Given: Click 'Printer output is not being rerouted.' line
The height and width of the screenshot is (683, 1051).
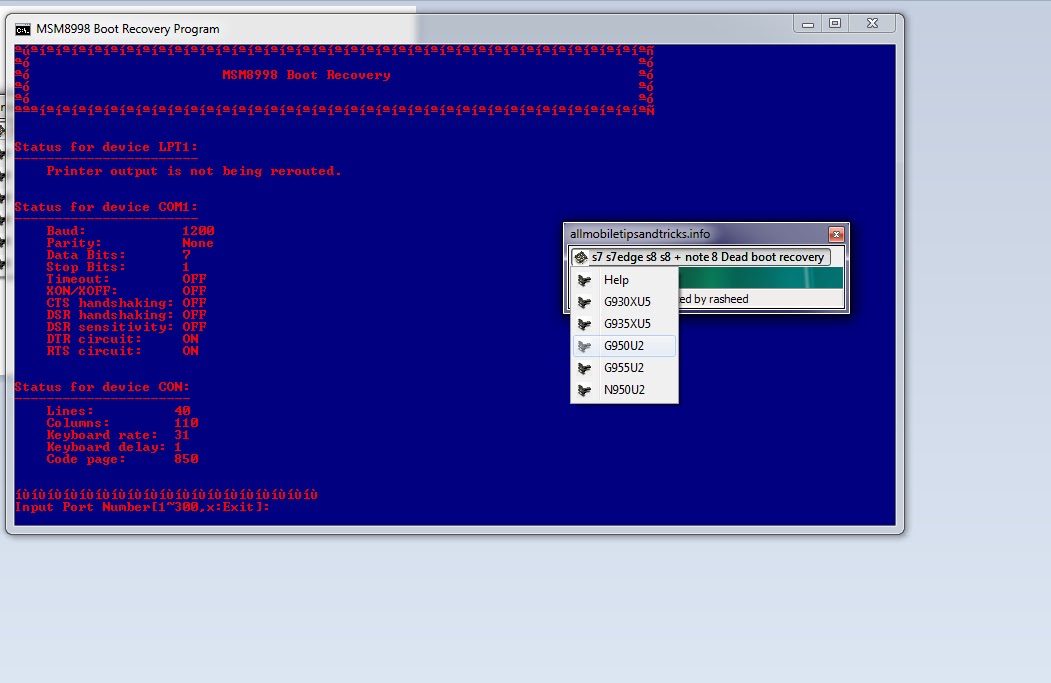Looking at the screenshot, I should coord(194,171).
